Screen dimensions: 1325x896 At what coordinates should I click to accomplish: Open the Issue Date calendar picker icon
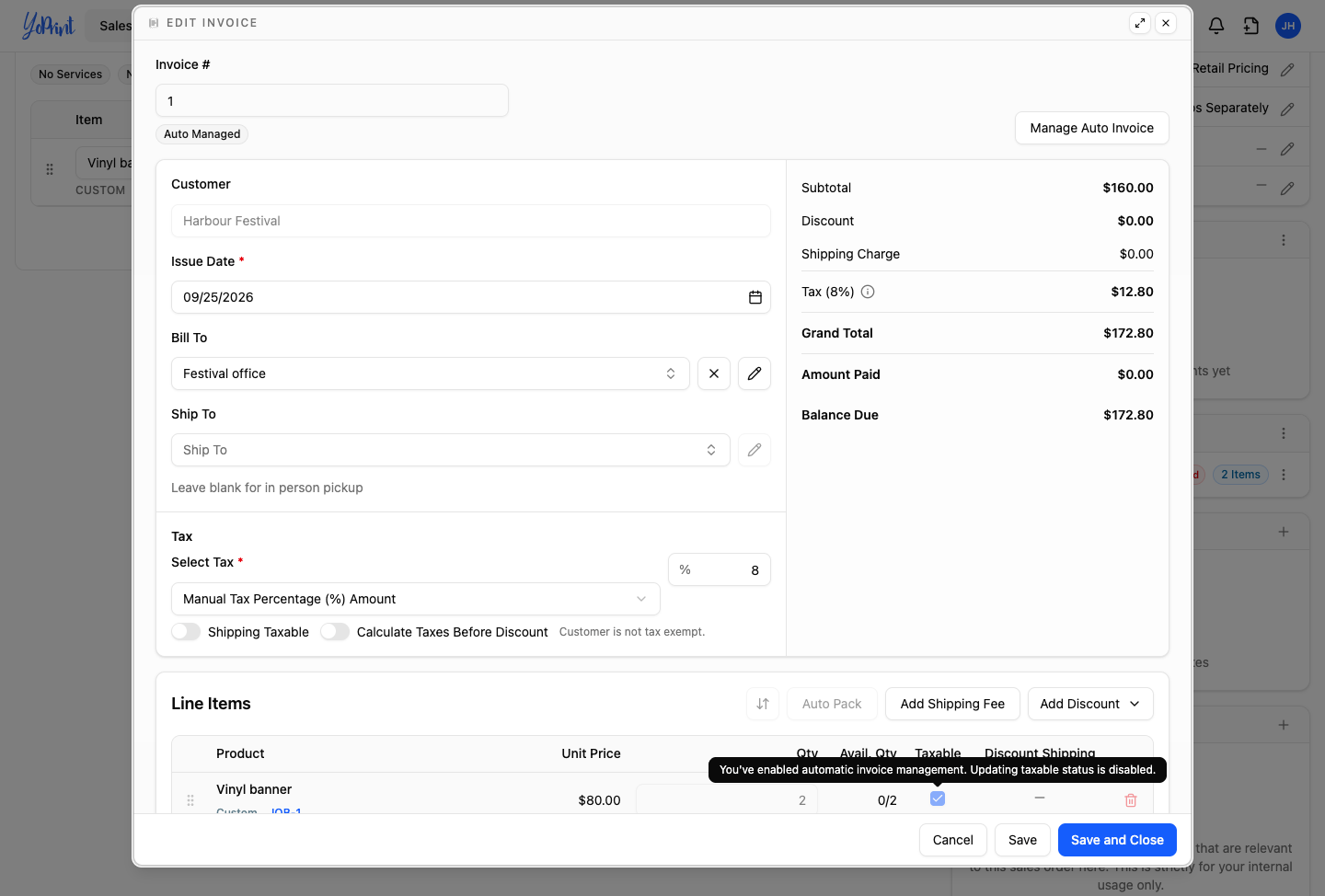pos(755,297)
